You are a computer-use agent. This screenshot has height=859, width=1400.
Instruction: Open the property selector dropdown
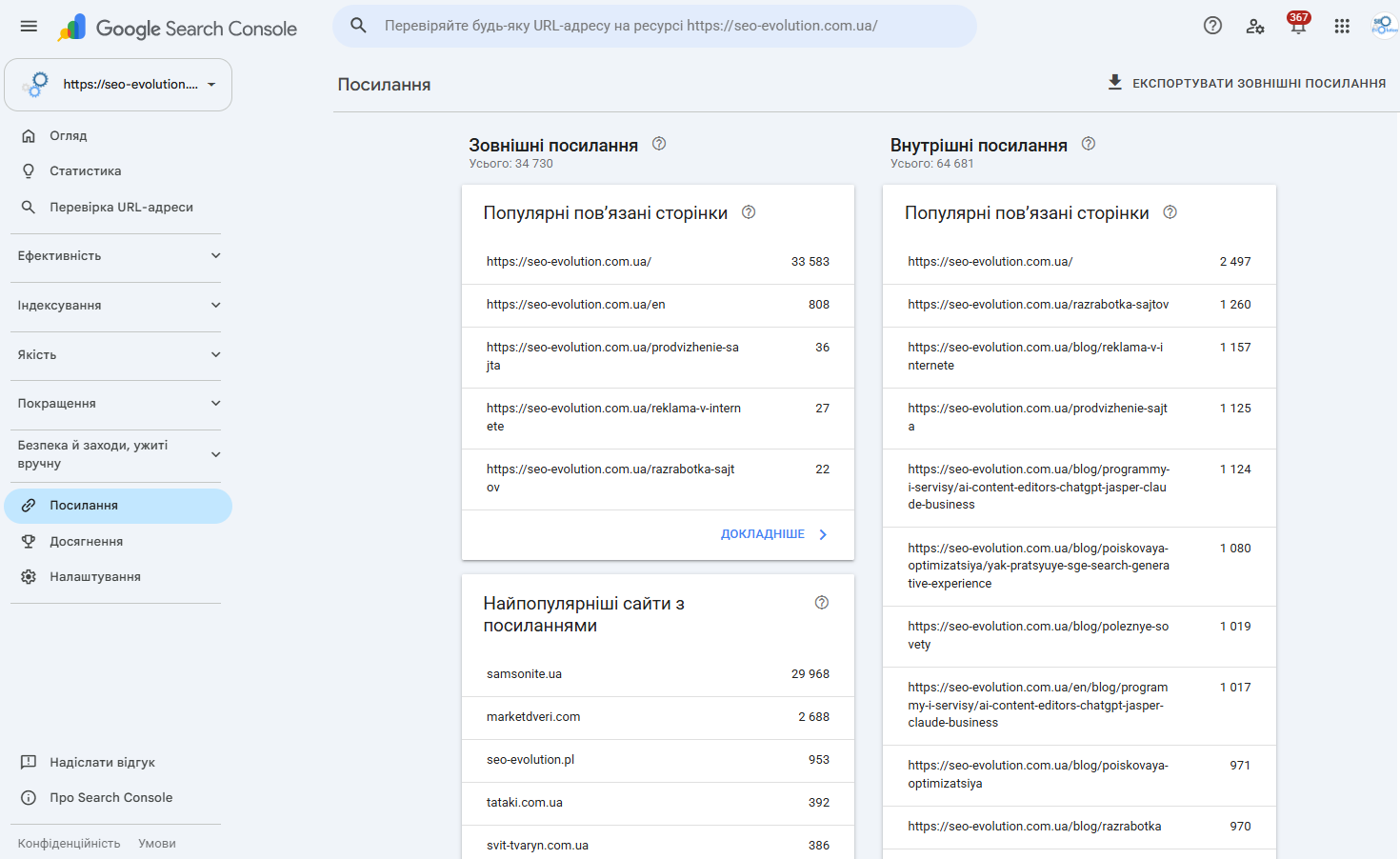click(118, 85)
